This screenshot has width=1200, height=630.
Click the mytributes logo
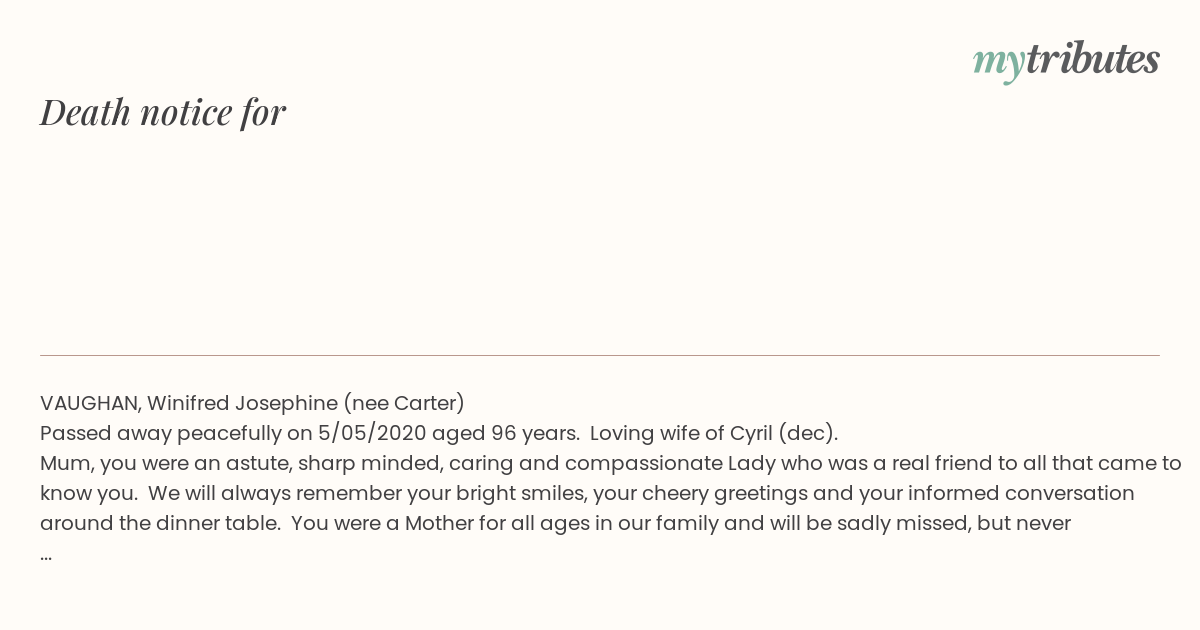[1066, 60]
